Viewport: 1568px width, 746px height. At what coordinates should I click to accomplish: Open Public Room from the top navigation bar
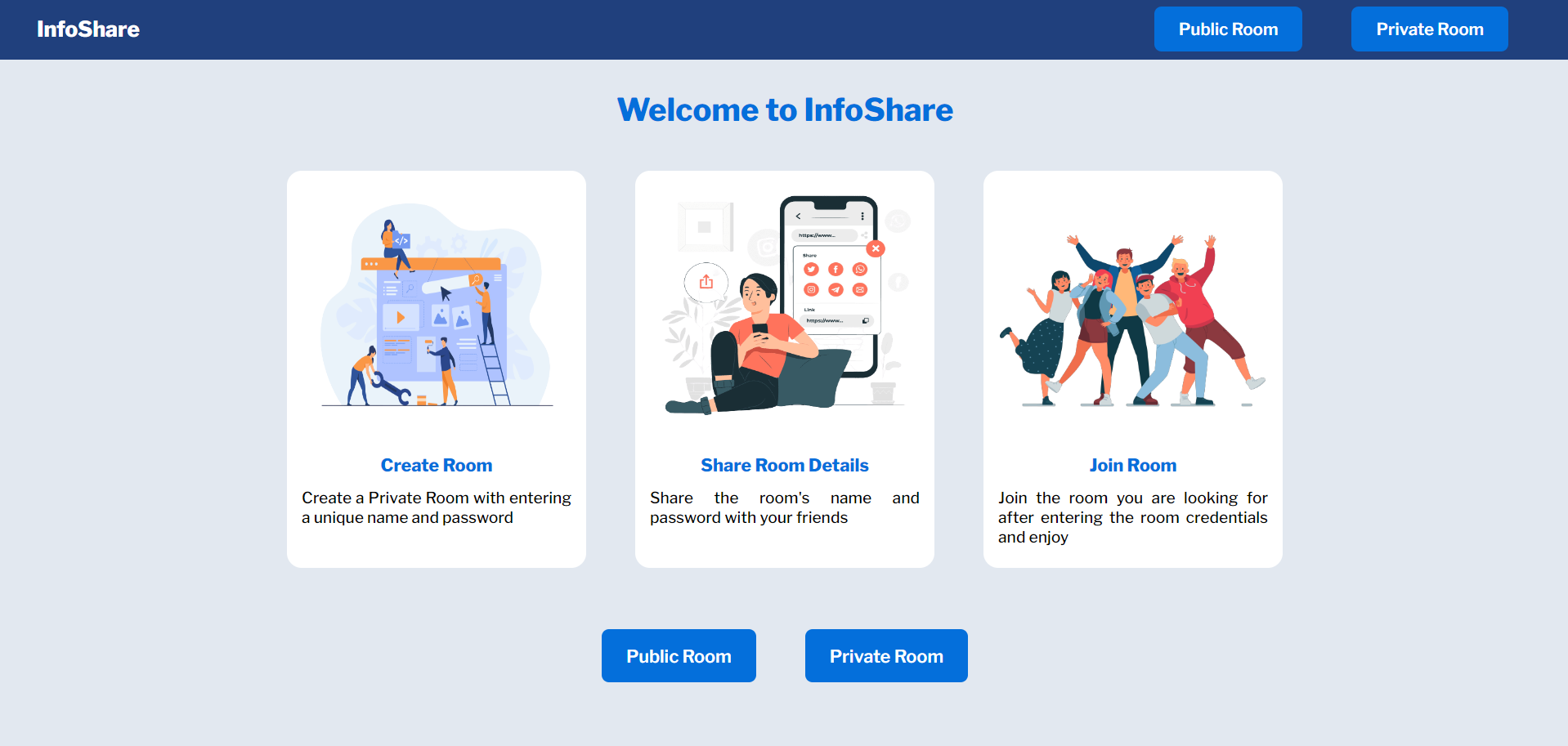1227,29
